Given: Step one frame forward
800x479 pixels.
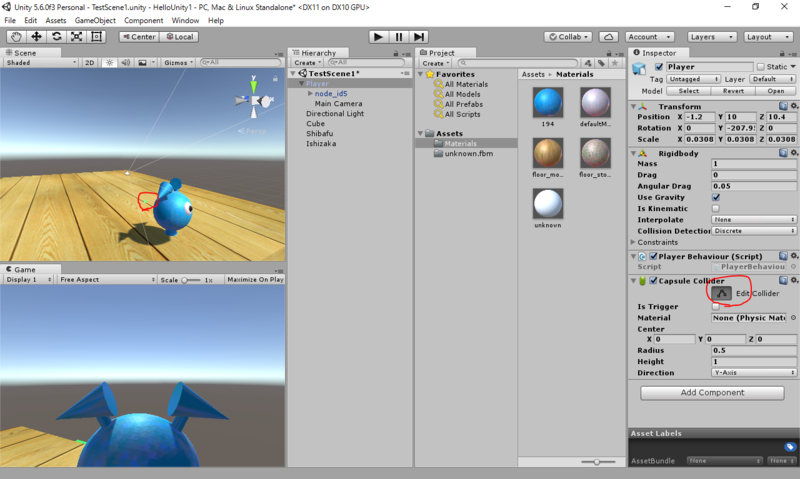Looking at the screenshot, I should pyautogui.click(x=418, y=37).
